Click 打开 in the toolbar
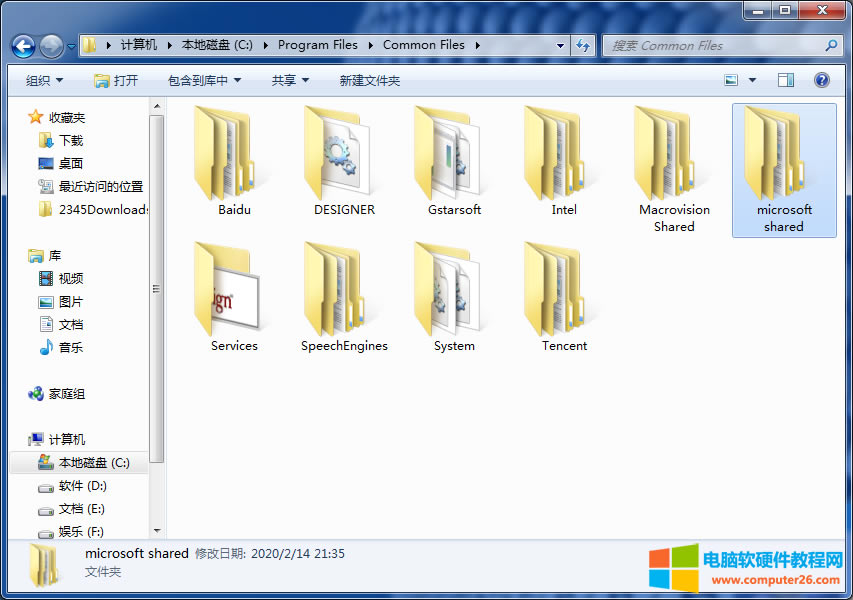The width and height of the screenshot is (853, 600). pyautogui.click(x=116, y=81)
